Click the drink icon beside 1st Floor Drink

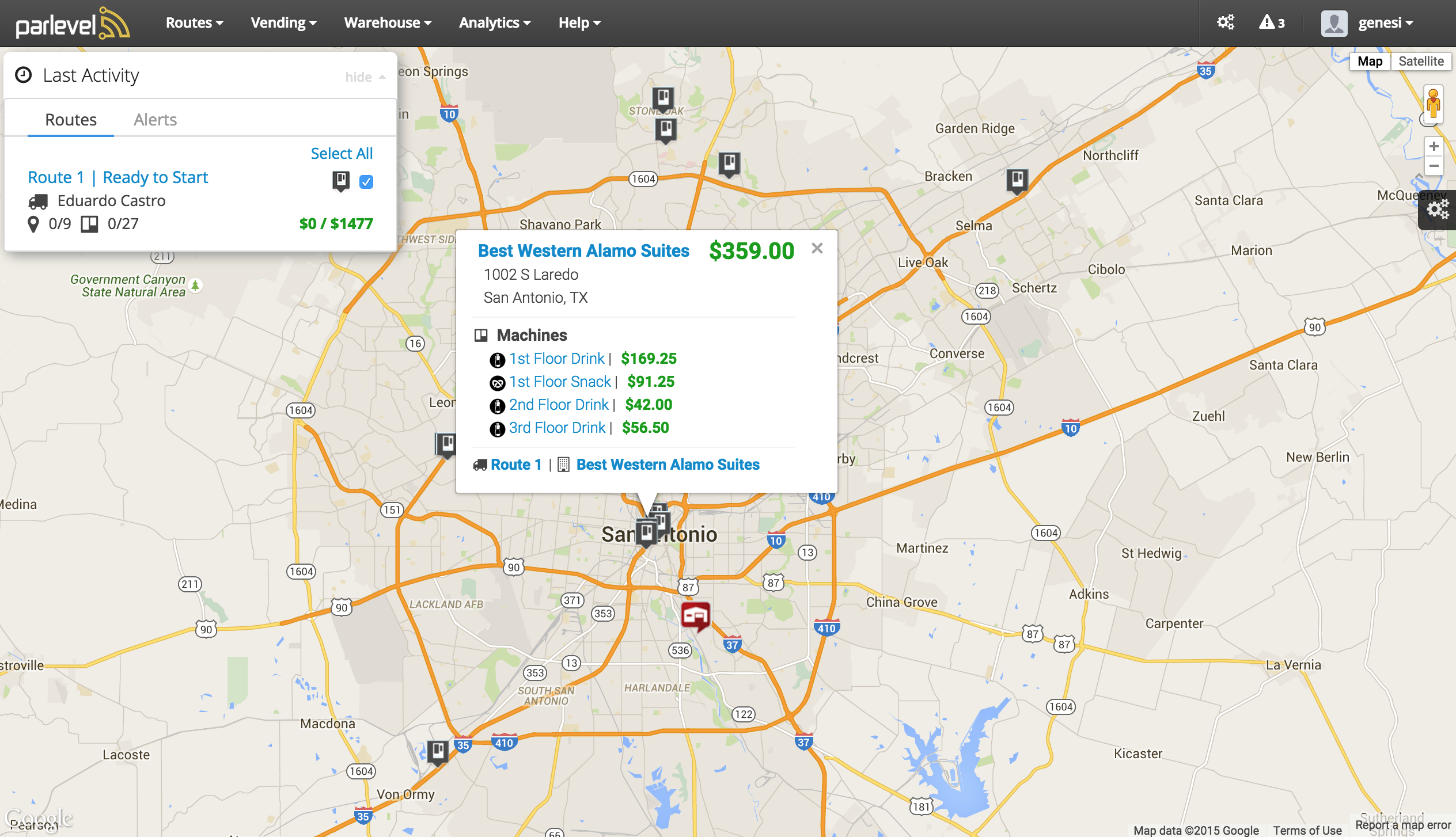click(497, 360)
